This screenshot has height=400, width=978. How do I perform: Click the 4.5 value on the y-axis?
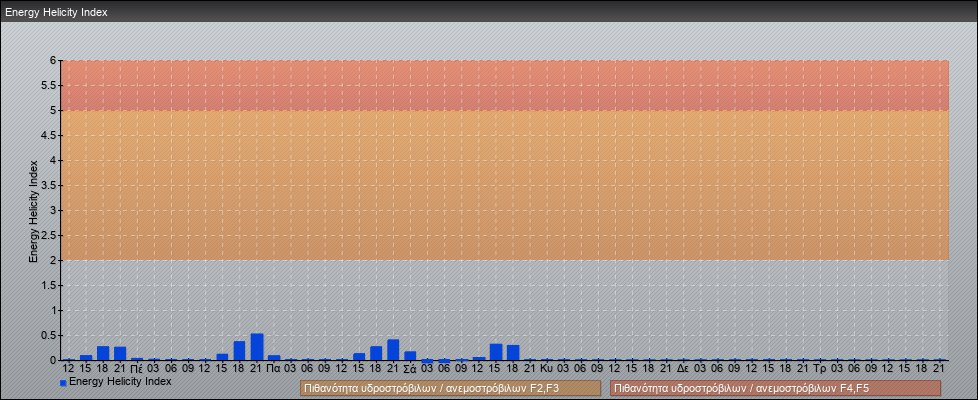point(49,135)
